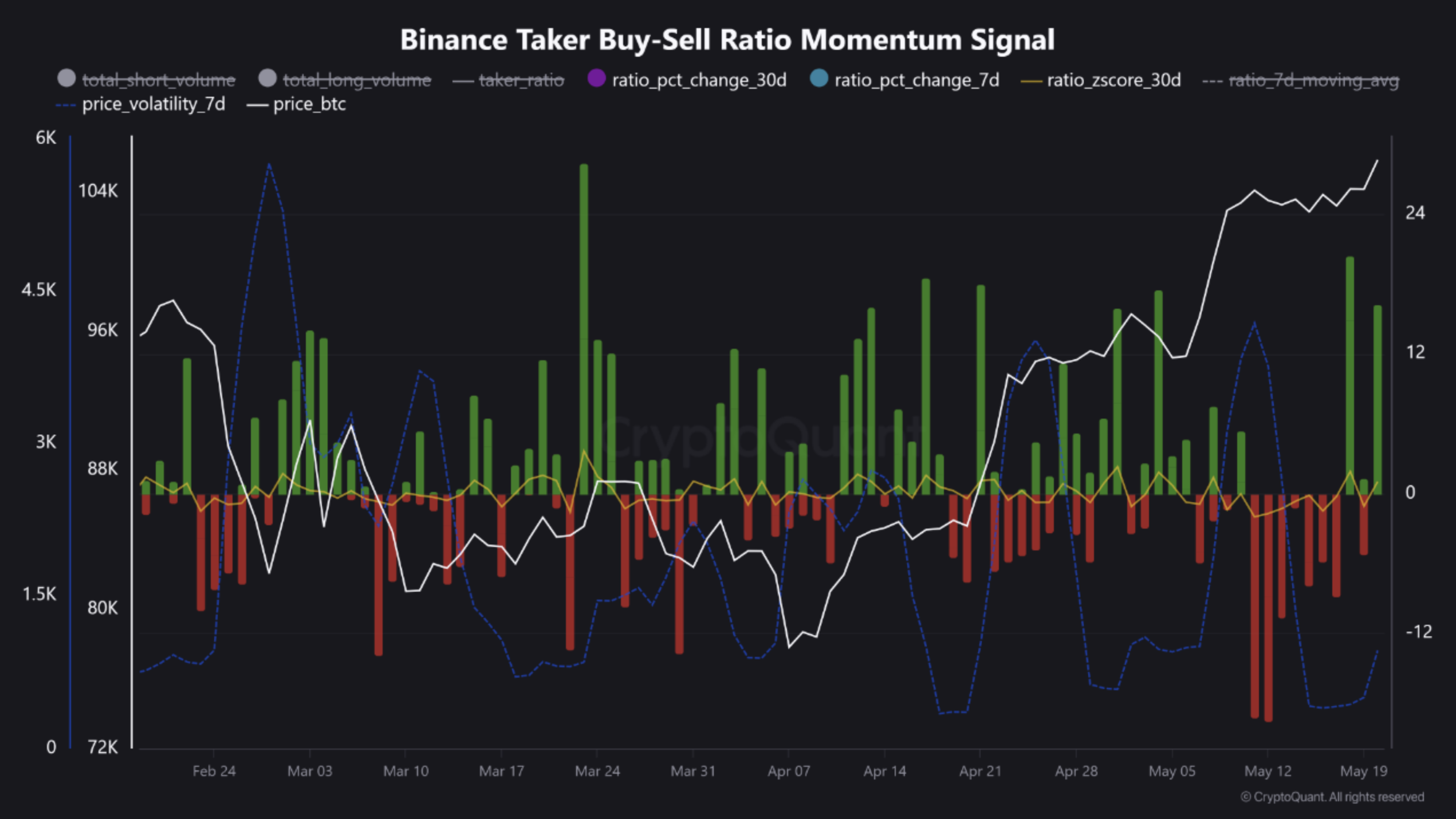Click the CryptoQuant copyright text
This screenshot has height=819, width=1456.
pyautogui.click(x=1332, y=797)
